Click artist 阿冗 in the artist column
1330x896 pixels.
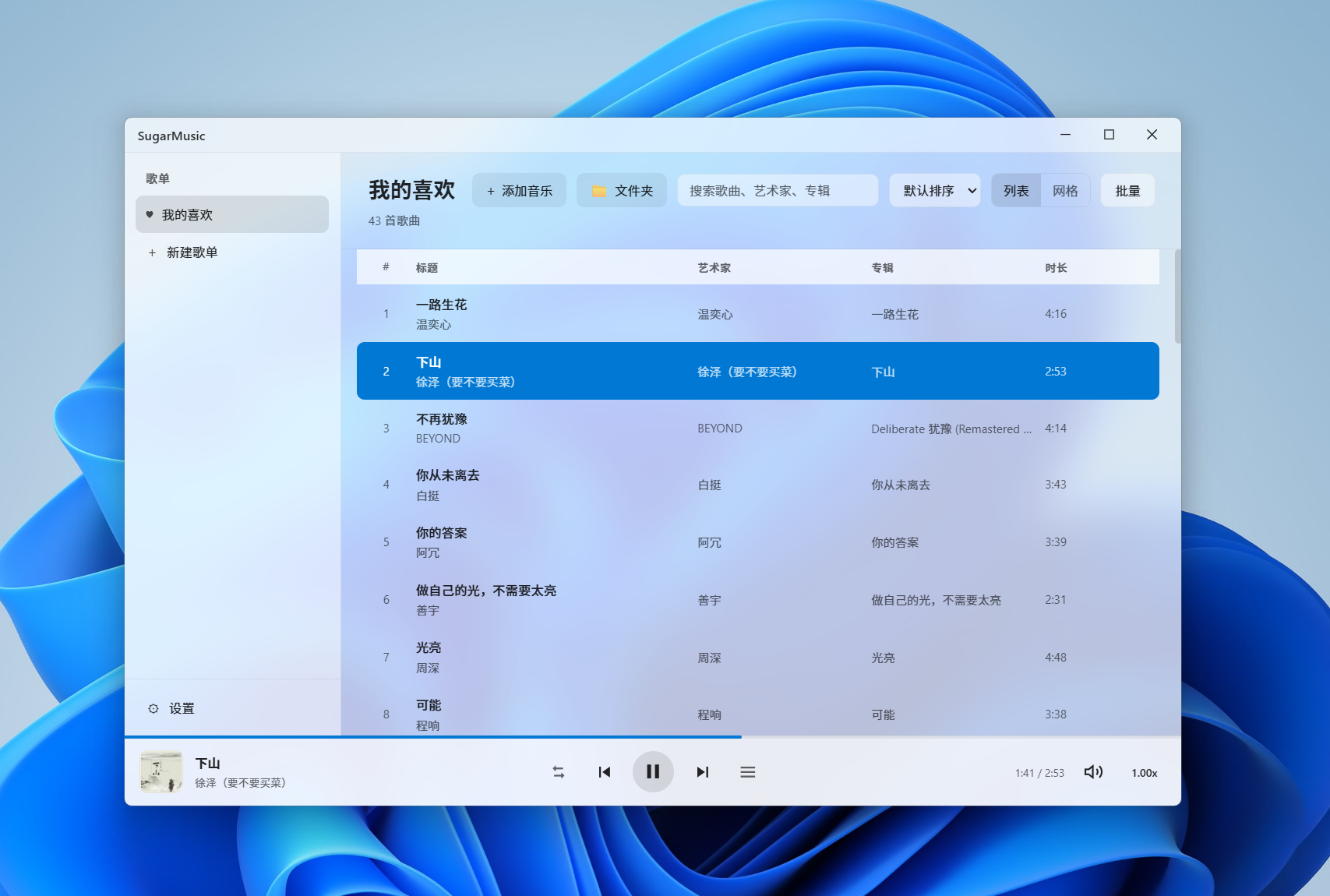tap(709, 542)
